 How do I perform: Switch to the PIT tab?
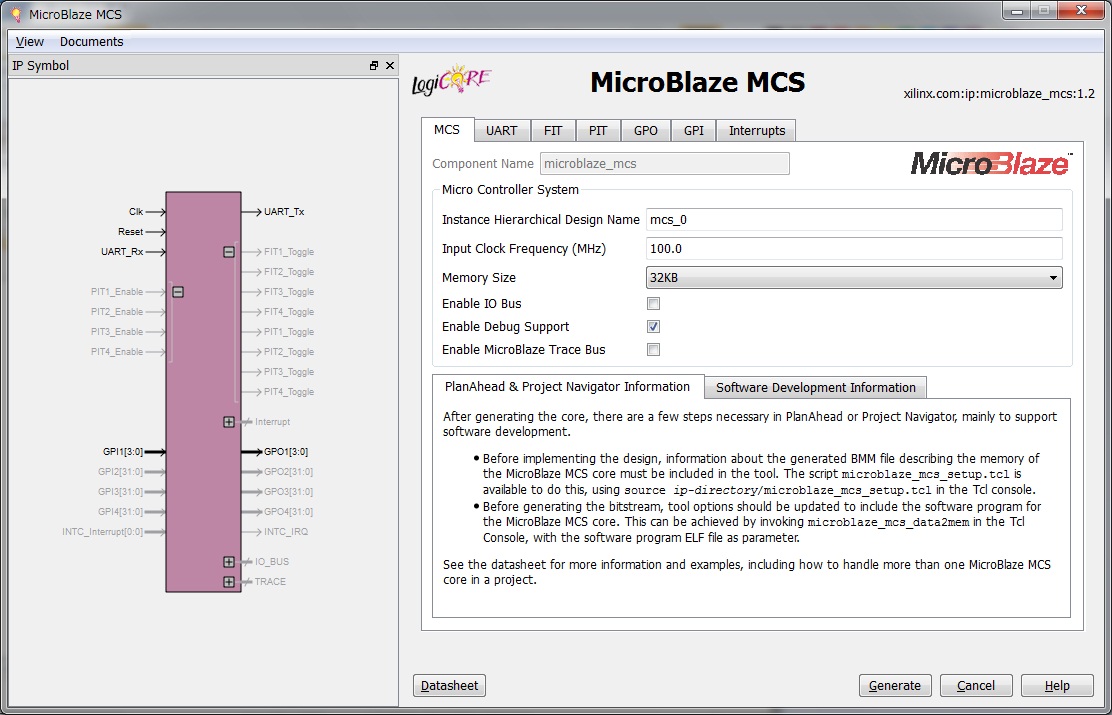click(599, 131)
